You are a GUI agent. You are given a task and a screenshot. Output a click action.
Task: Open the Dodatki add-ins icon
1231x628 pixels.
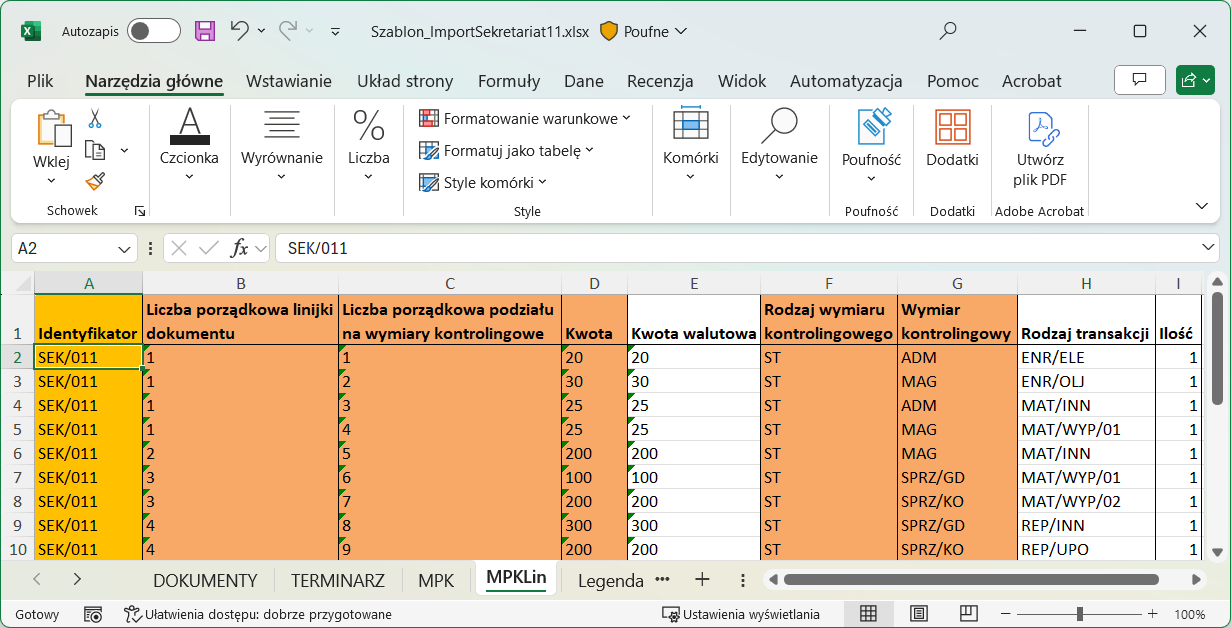(x=952, y=140)
